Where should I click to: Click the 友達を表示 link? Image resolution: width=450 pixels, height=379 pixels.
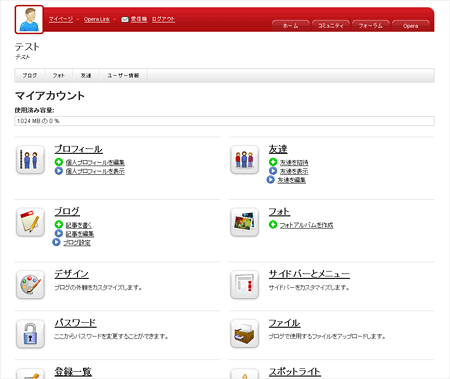(294, 171)
